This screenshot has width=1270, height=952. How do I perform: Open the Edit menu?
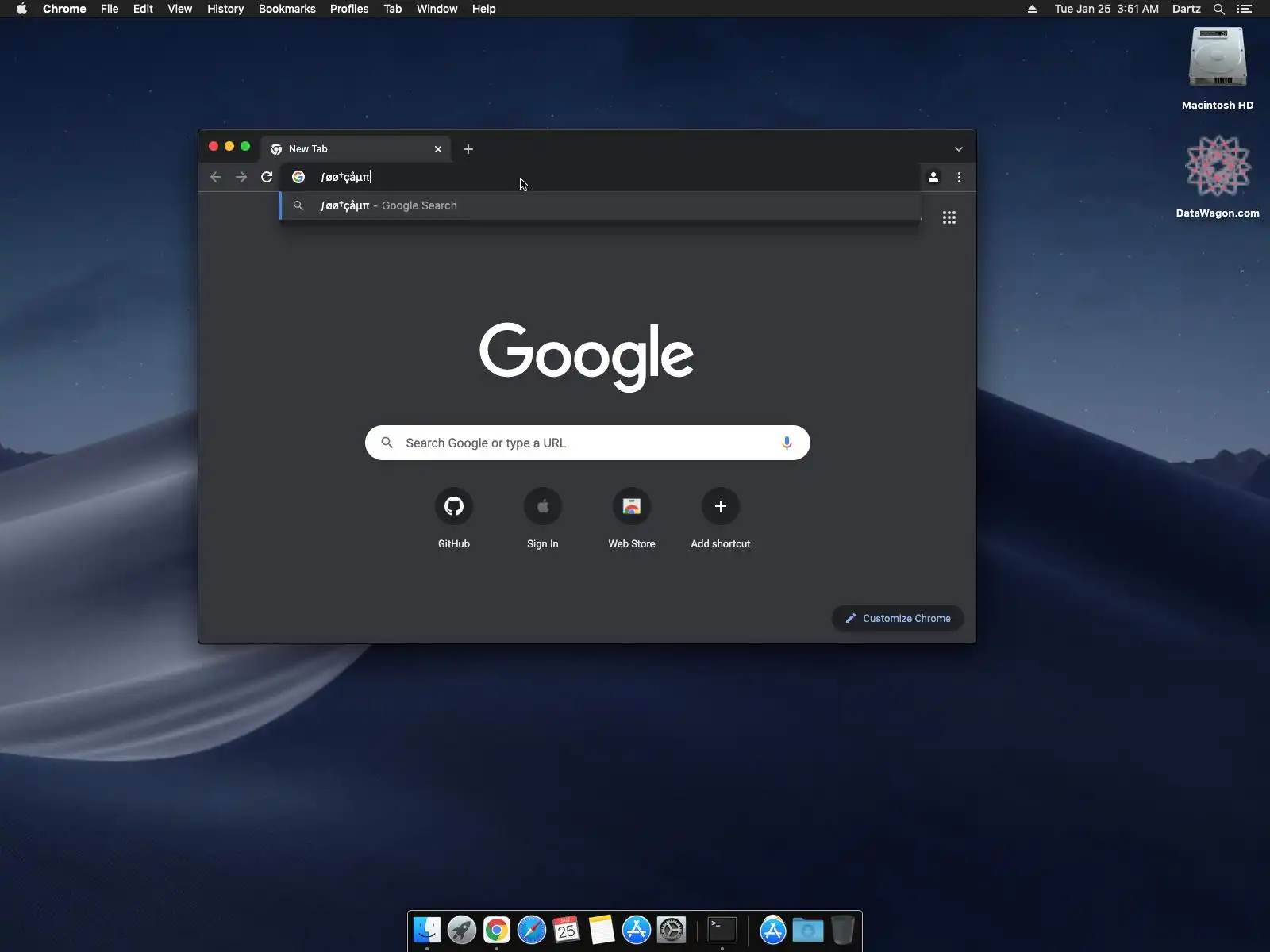coord(143,9)
